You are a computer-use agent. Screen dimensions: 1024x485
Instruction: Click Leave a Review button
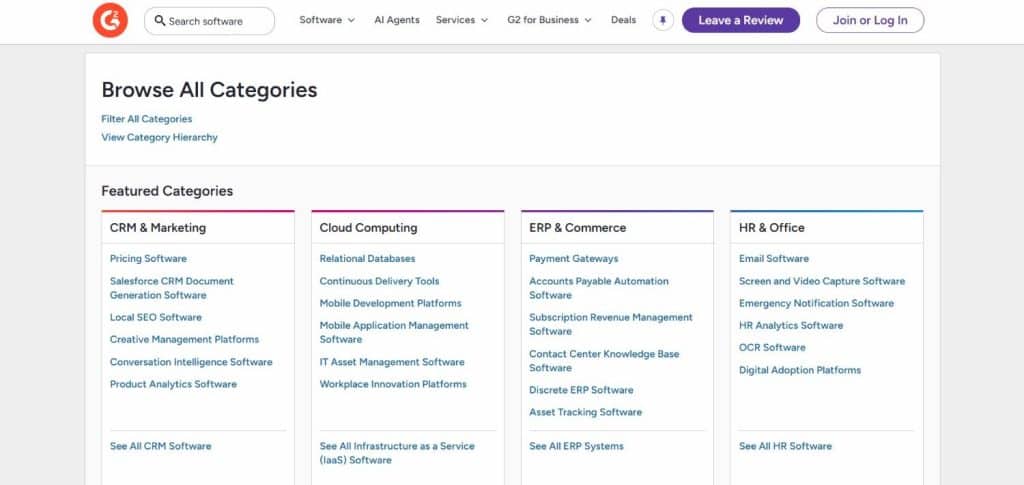click(x=741, y=20)
